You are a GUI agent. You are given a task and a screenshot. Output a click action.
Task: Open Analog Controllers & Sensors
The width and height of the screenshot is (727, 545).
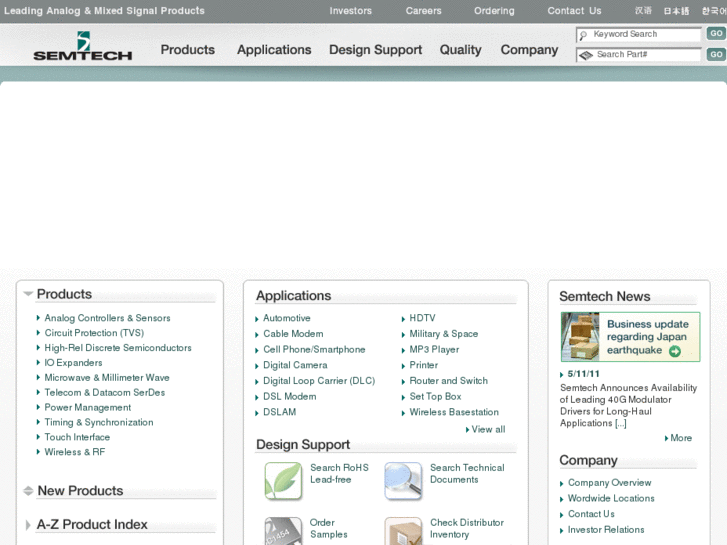(x=107, y=318)
